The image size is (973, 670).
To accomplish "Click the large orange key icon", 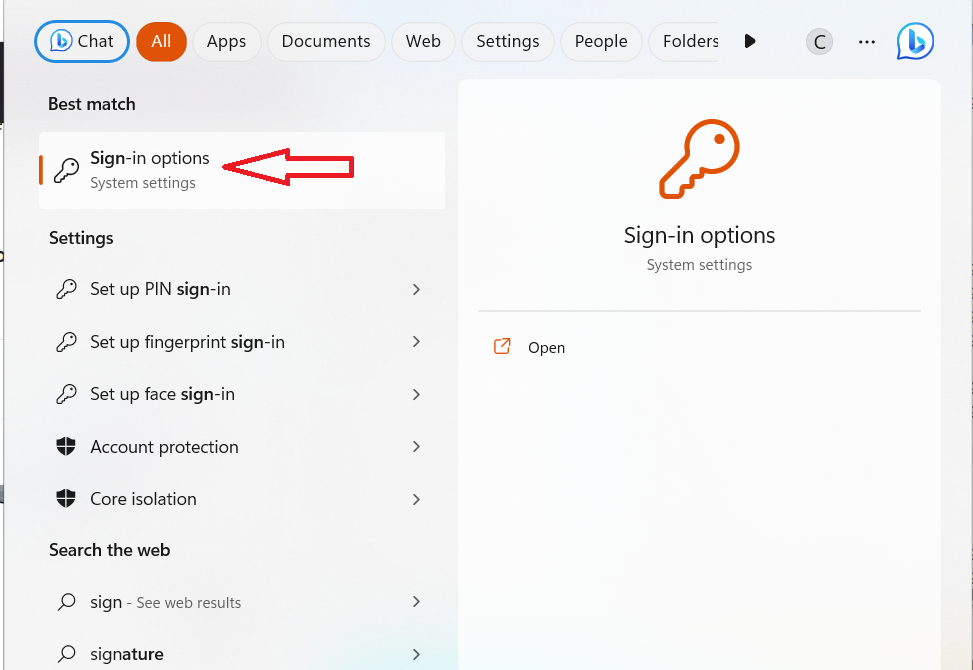I will pyautogui.click(x=699, y=160).
